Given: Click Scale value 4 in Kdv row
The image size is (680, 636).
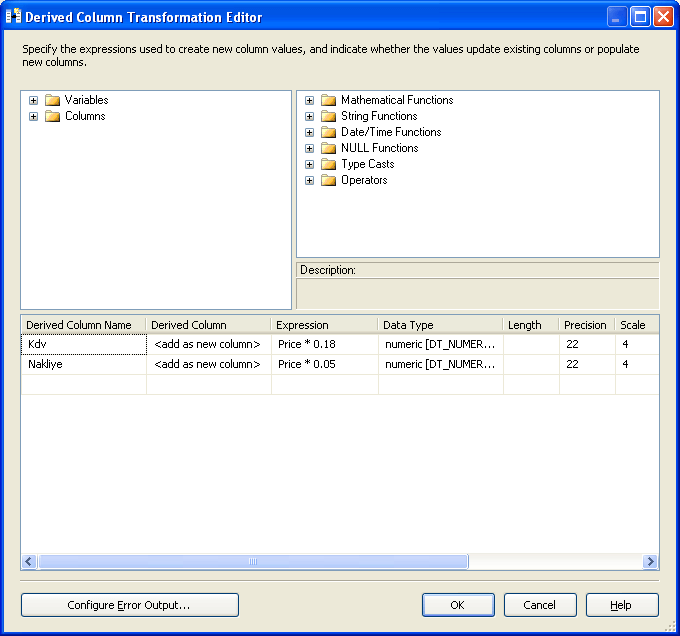Looking at the screenshot, I should pos(637,344).
